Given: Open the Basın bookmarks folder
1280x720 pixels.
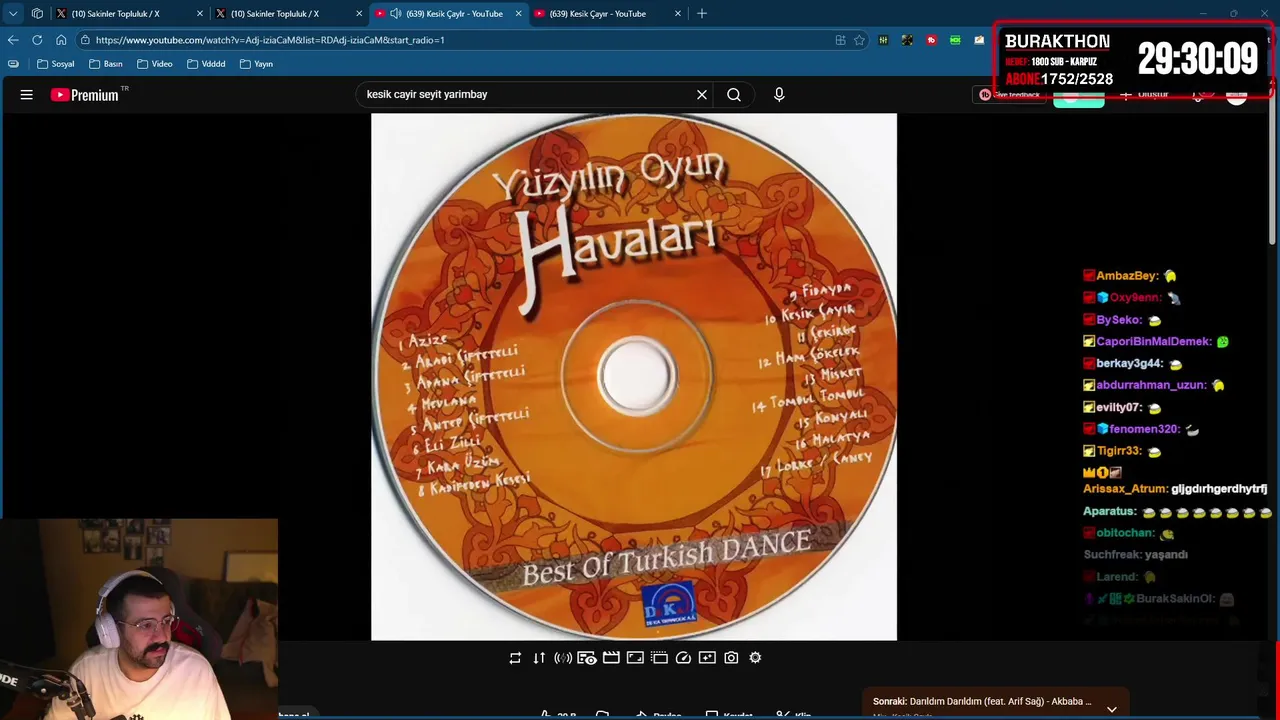Looking at the screenshot, I should [106, 64].
